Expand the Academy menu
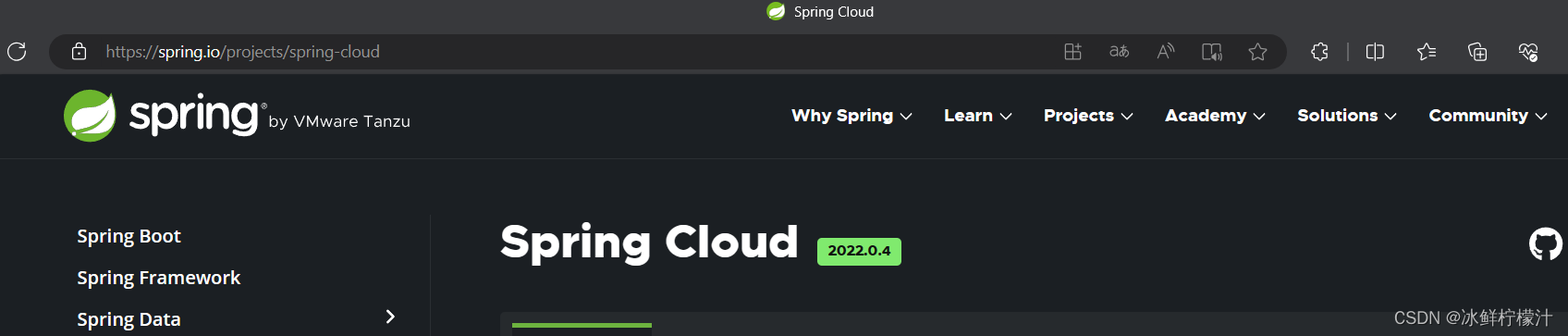The height and width of the screenshot is (336, 1568). 1215,116
